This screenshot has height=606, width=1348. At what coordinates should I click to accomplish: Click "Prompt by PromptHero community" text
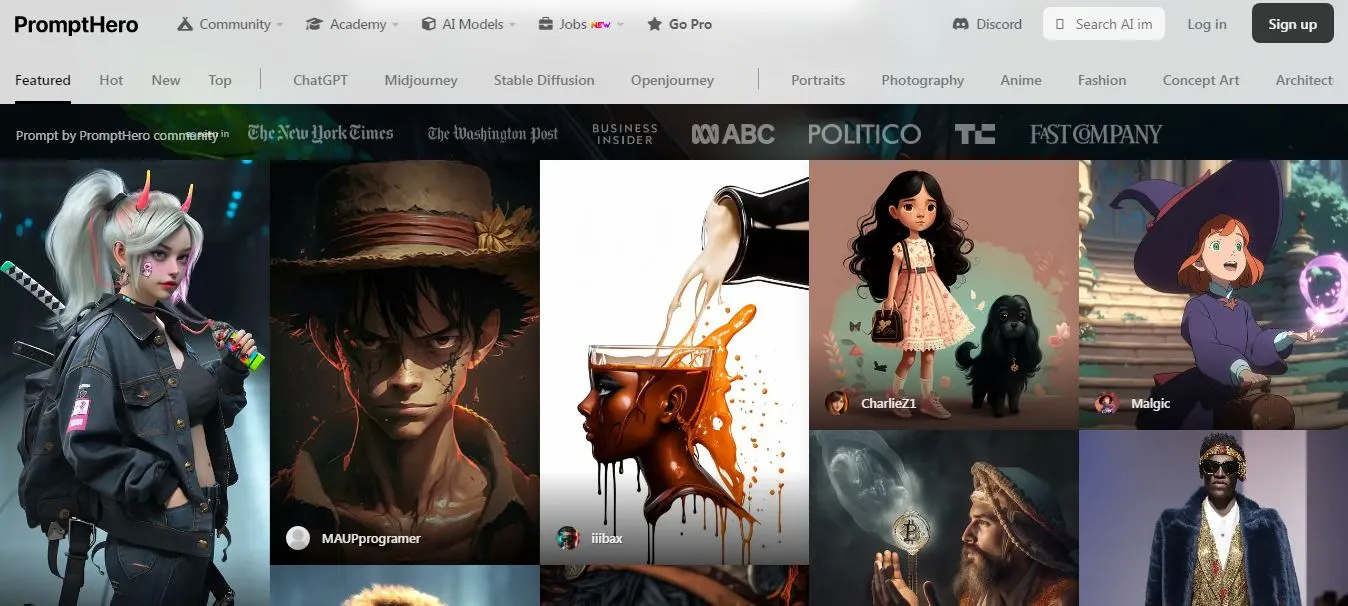click(117, 135)
